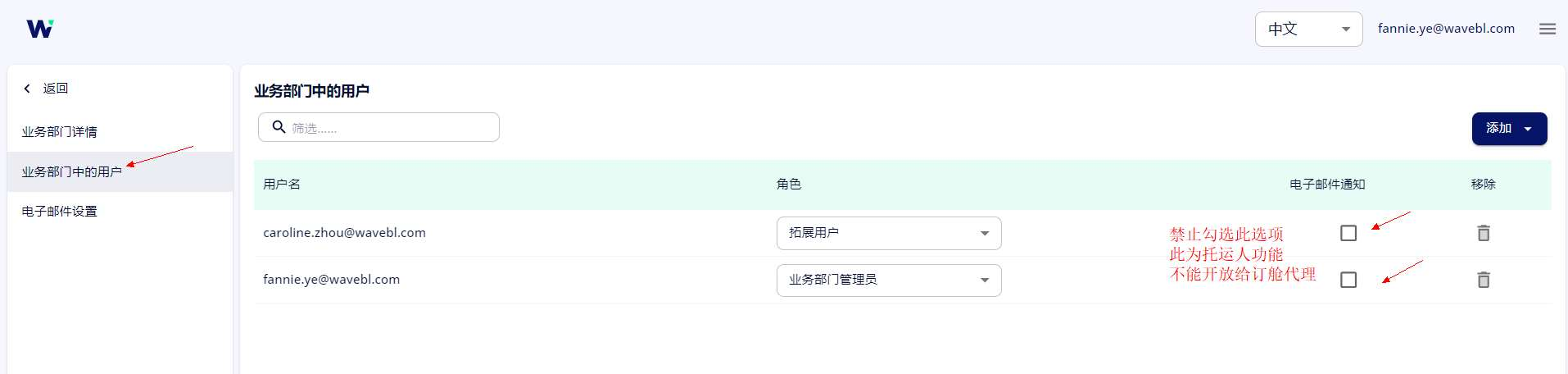Viewport: 1568px width, 374px height.
Task: Toggle email notification for caroline.zhou
Action: (1348, 233)
